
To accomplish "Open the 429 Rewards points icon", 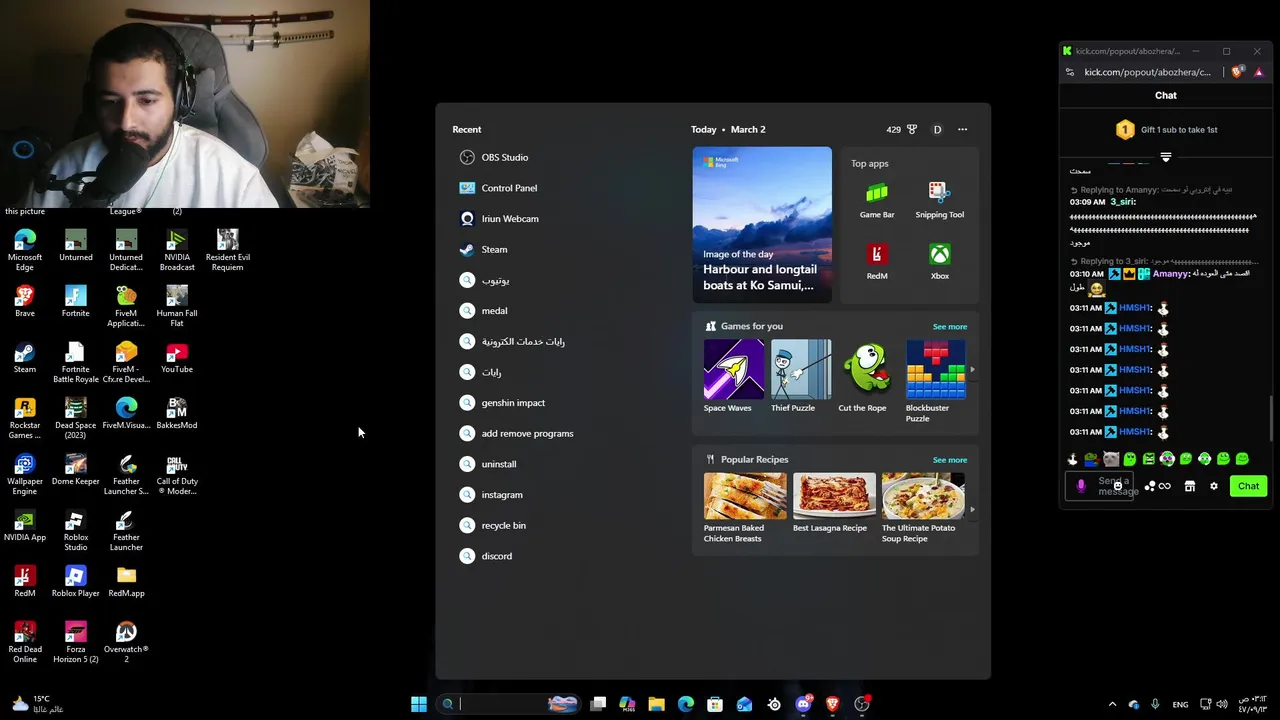I will (x=901, y=129).
